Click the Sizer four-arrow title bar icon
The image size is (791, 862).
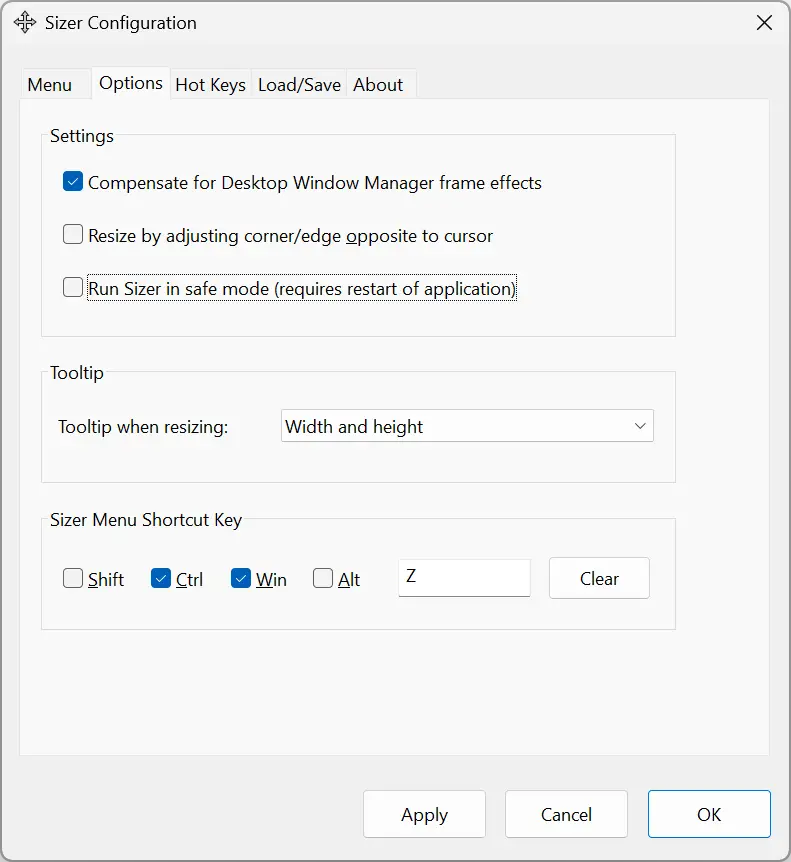coord(25,23)
